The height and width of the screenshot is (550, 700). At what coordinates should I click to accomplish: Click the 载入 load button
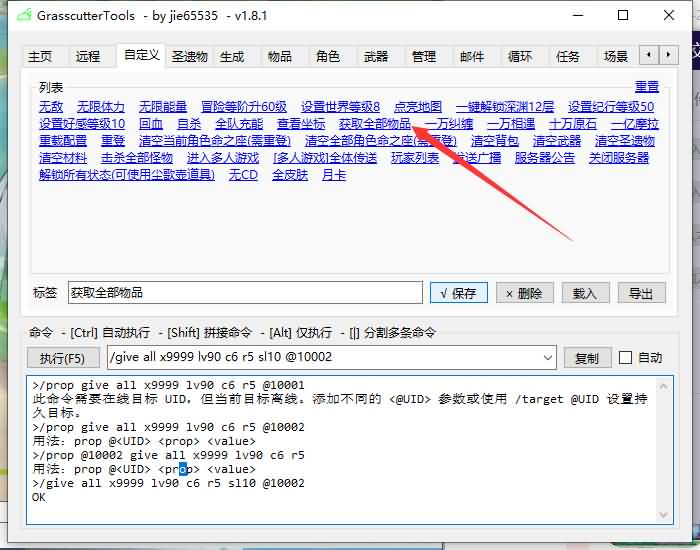point(585,293)
